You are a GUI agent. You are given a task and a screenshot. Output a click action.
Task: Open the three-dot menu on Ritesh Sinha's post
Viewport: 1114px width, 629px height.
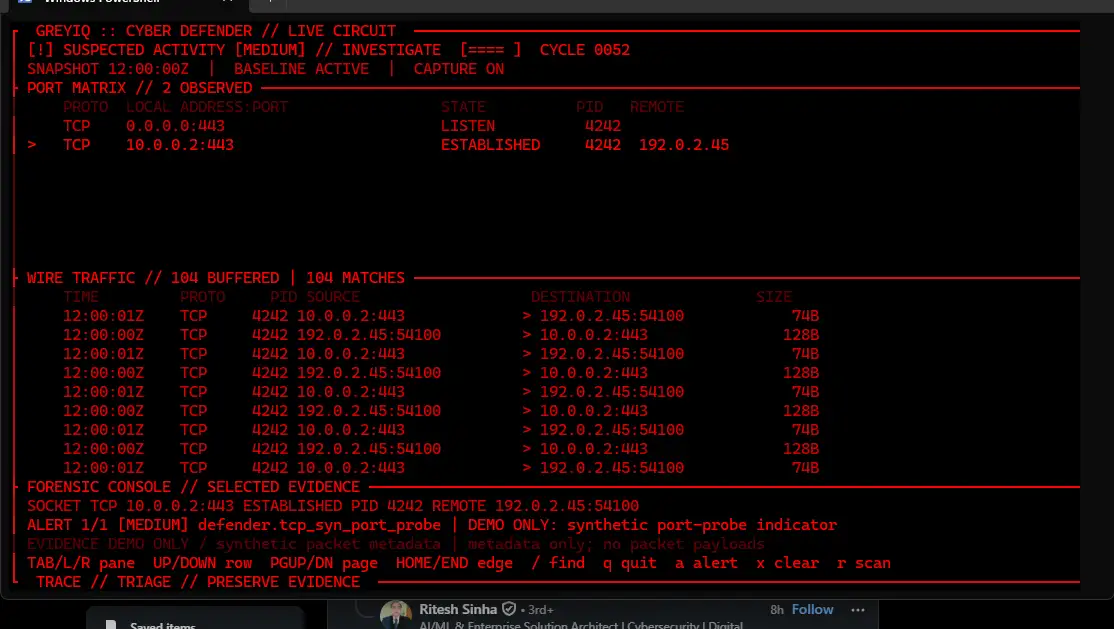pyautogui.click(x=858, y=610)
